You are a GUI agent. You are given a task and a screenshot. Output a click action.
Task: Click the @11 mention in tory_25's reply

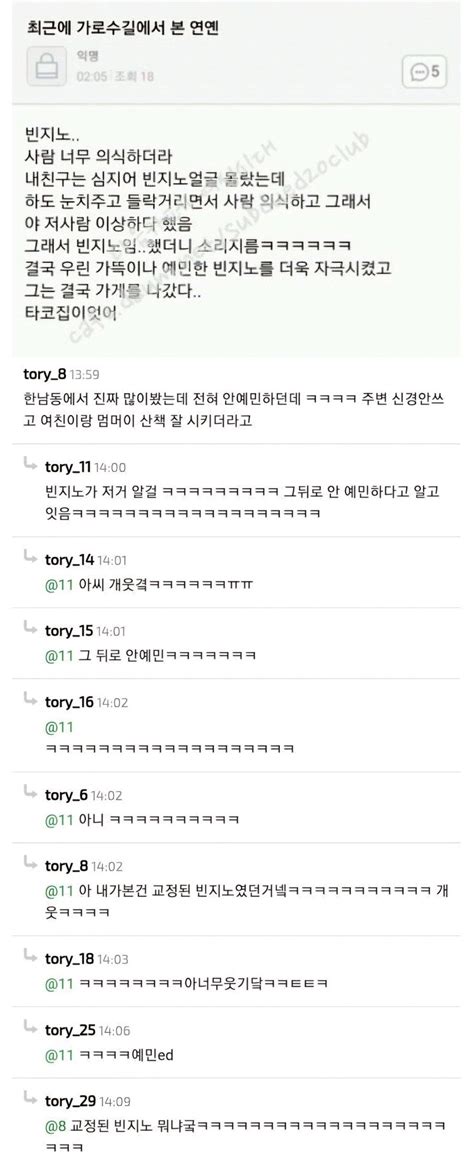tap(59, 1055)
